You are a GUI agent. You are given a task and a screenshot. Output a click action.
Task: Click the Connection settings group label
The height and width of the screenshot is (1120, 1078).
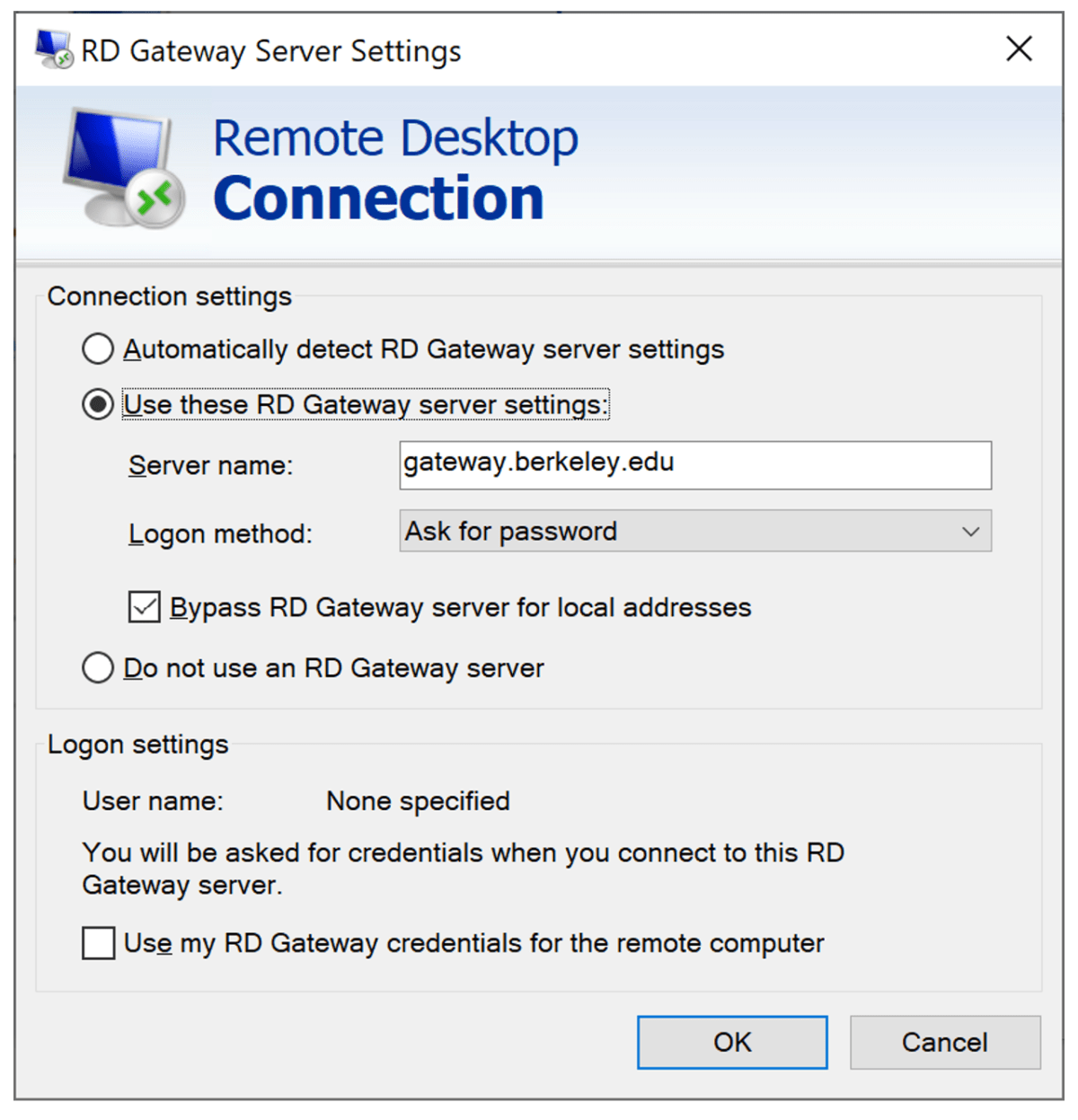click(170, 296)
